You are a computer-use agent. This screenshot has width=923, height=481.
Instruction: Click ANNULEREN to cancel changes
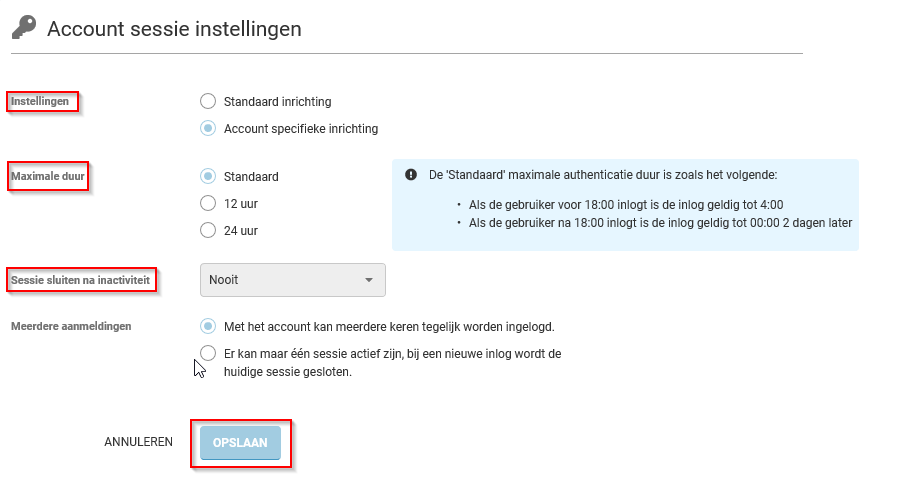tap(138, 442)
